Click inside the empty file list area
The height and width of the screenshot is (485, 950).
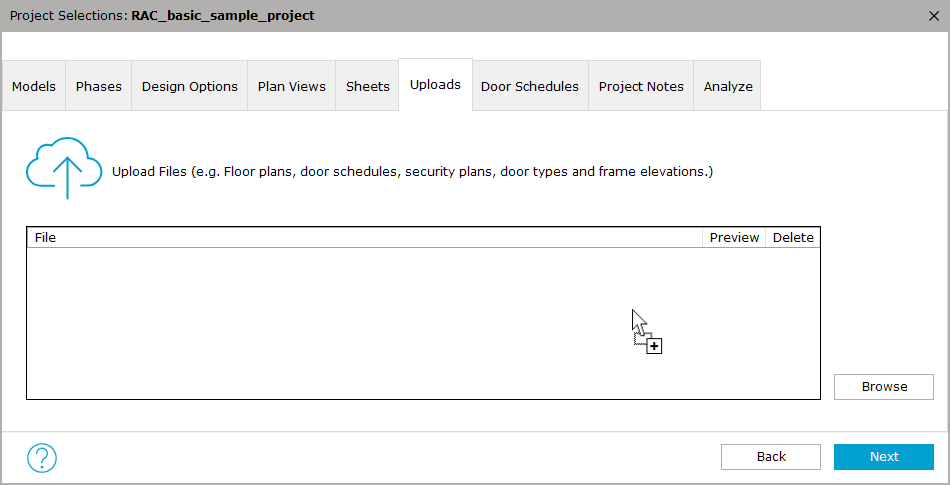click(x=424, y=323)
